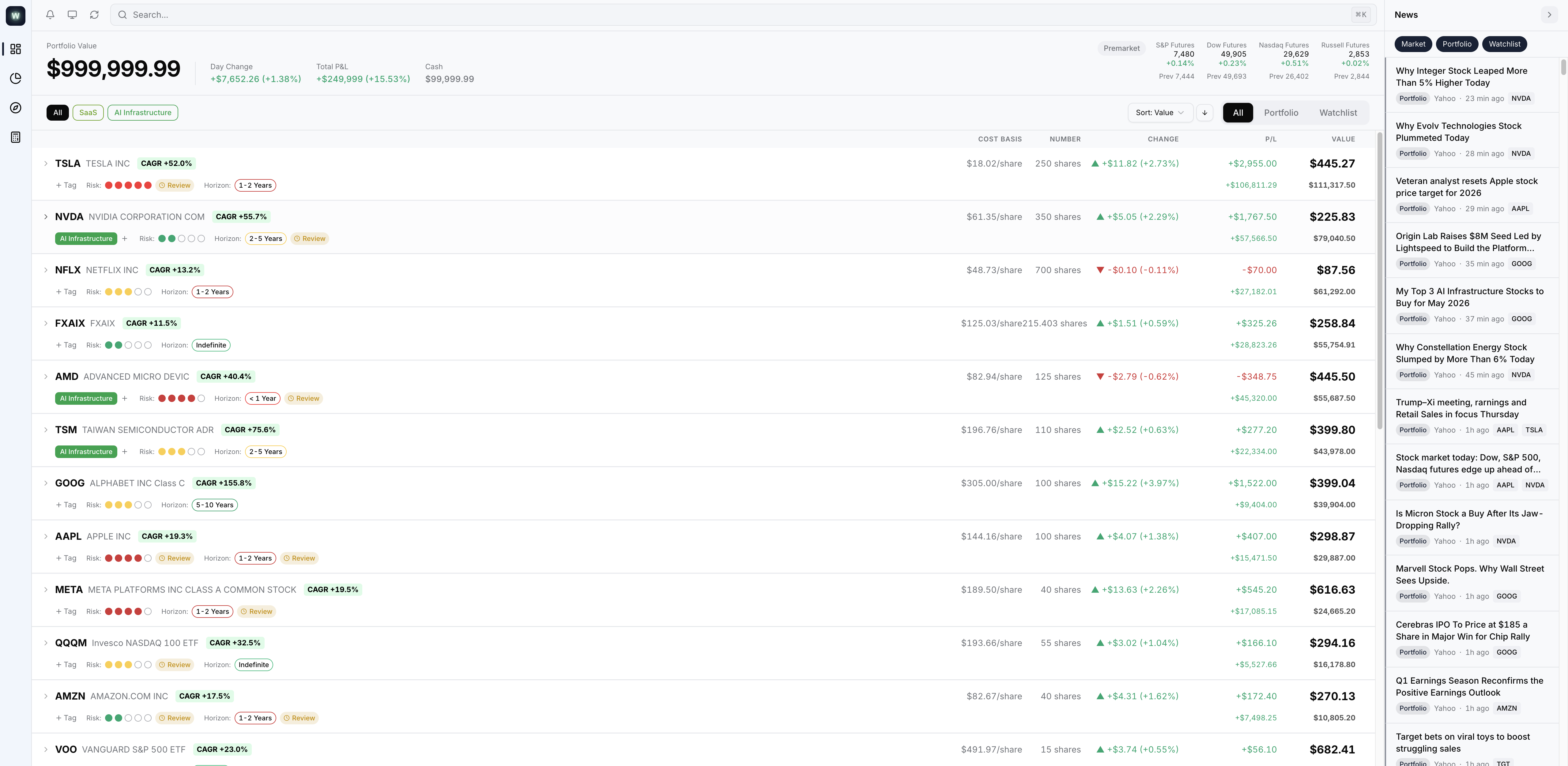
Task: Open the Integer Stock Leaped news article
Action: tap(1472, 84)
